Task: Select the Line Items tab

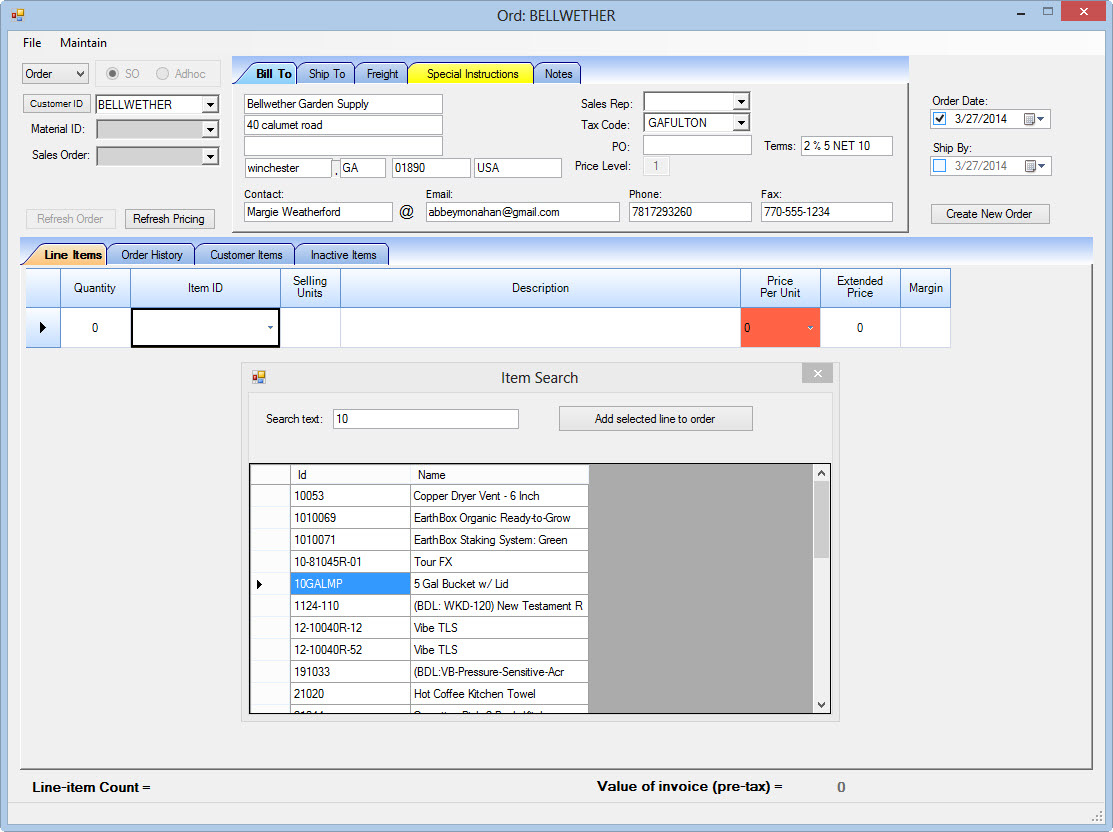Action: [72, 255]
